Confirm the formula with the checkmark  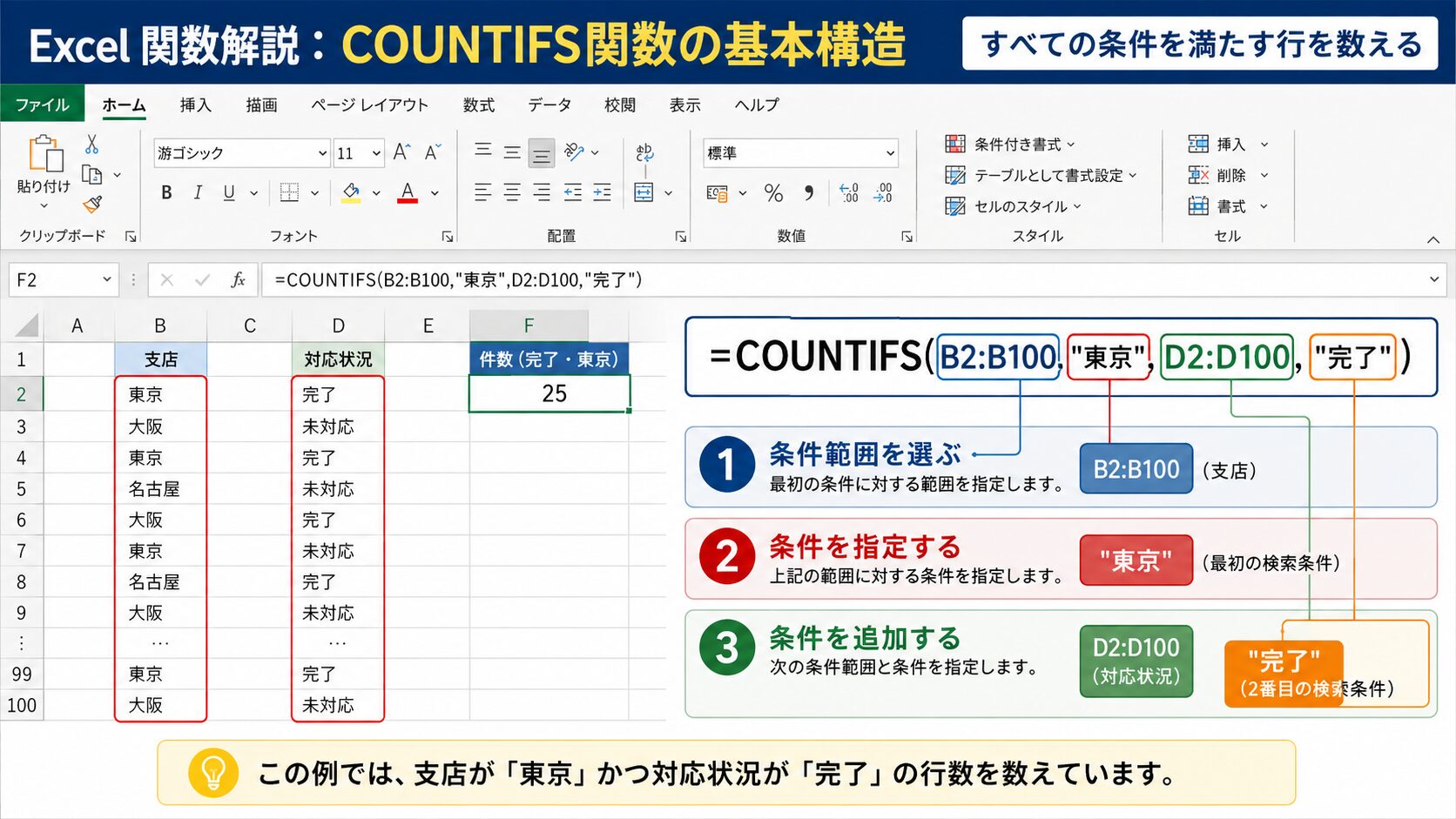tap(202, 279)
